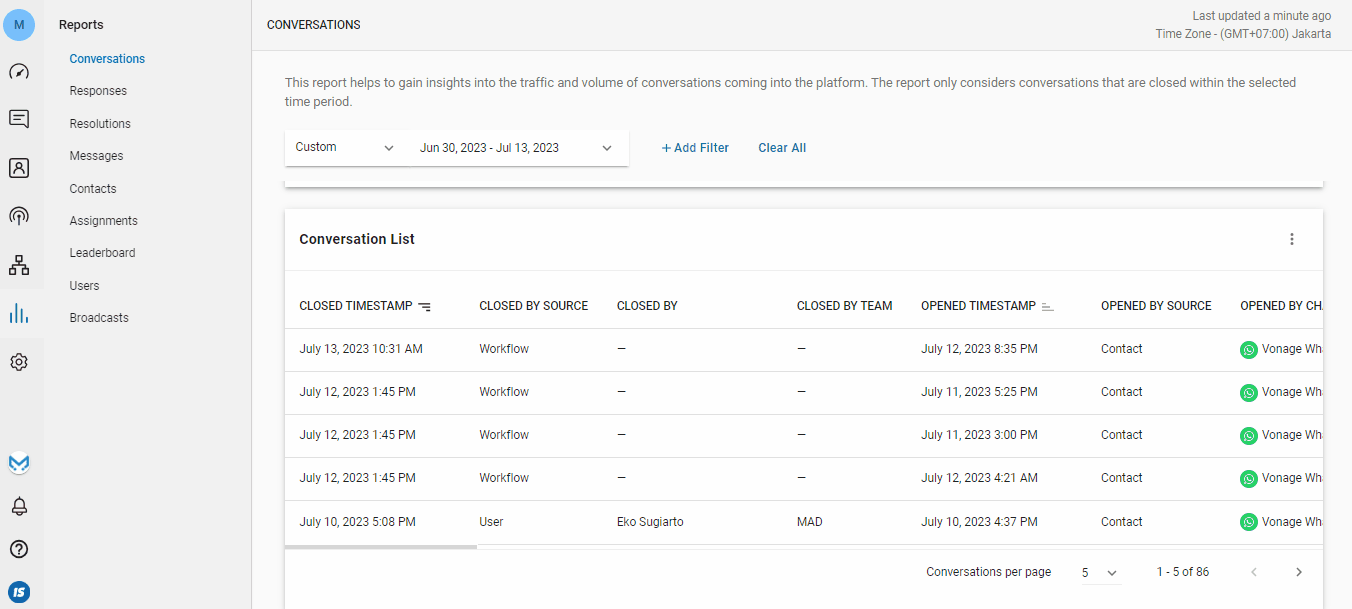Open the Broadcasts antenna icon in sidebar
Screen dimensions: 1352x609
(19, 216)
